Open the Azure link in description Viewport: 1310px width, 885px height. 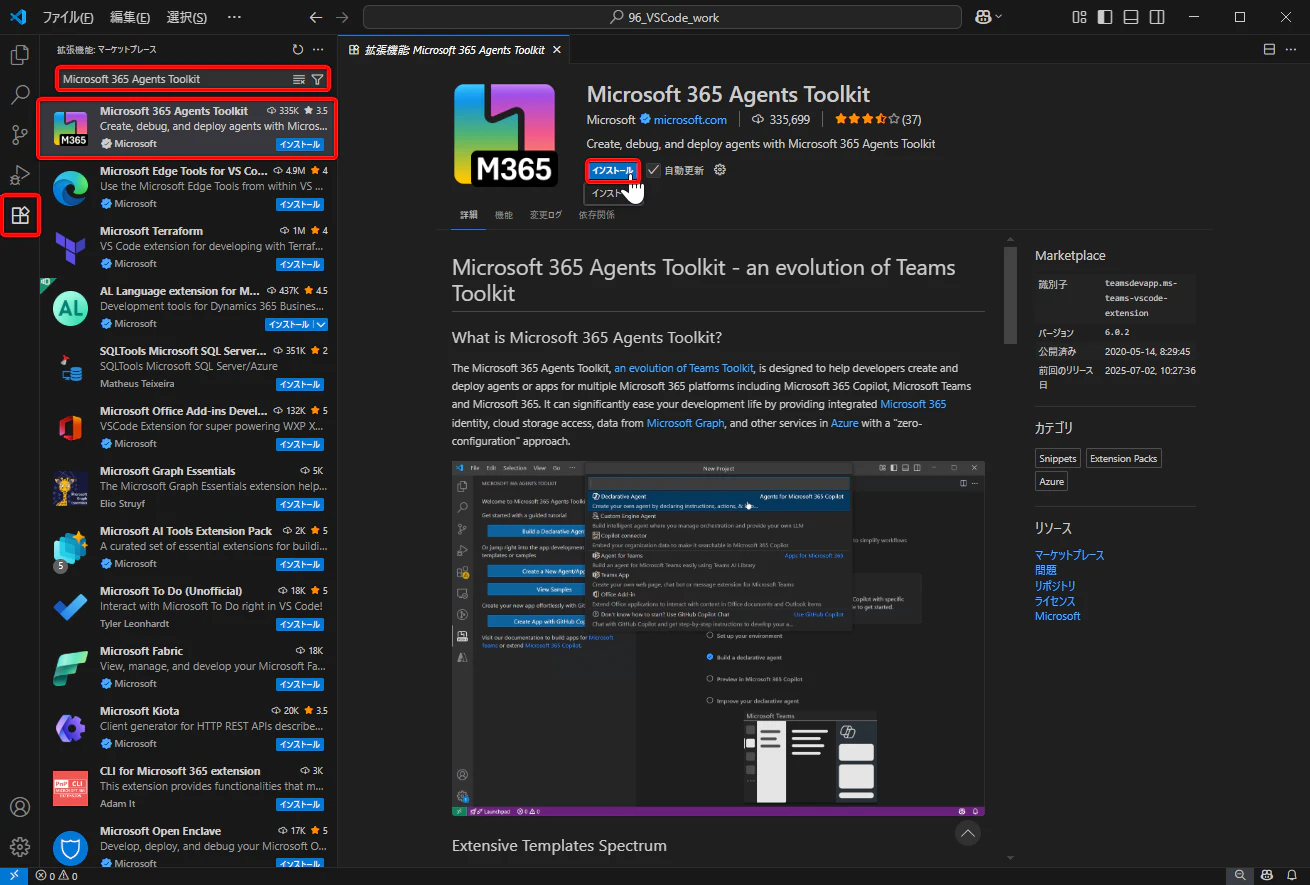click(845, 423)
